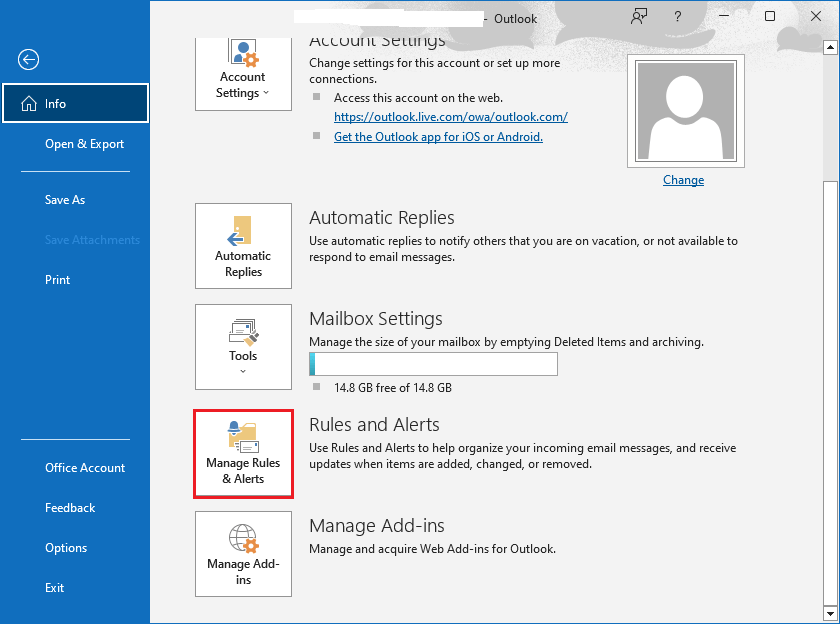Click the vertical scrollbar thumb
840x624 pixels.
point(830,391)
